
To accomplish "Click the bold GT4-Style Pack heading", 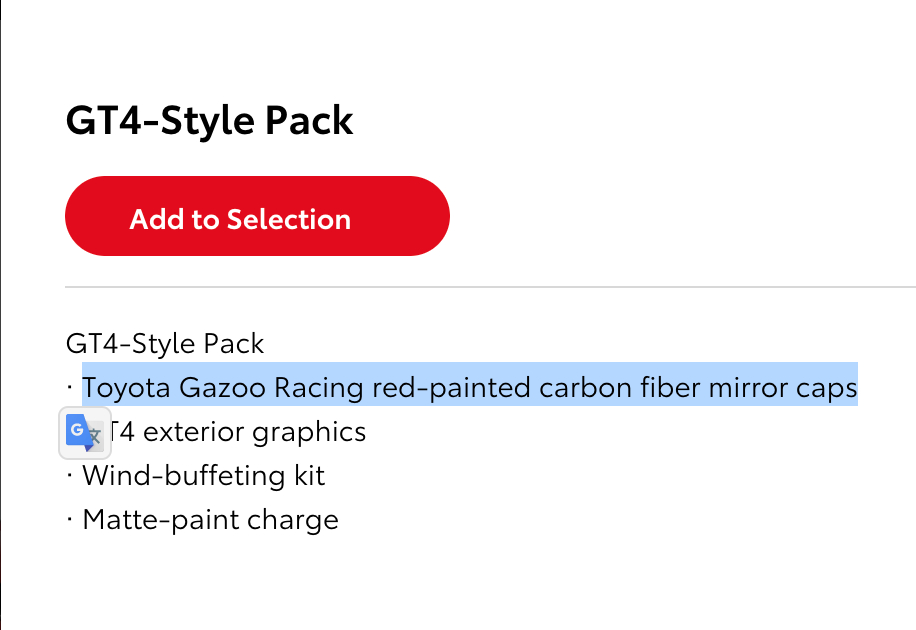I will coord(209,121).
